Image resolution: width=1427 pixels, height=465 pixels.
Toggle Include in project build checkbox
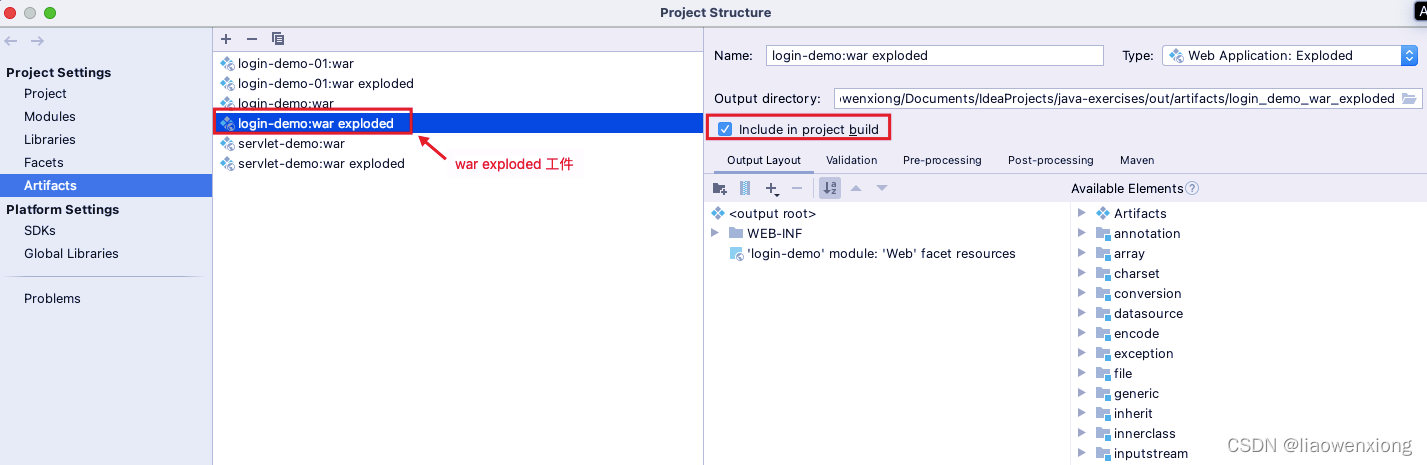pos(726,129)
